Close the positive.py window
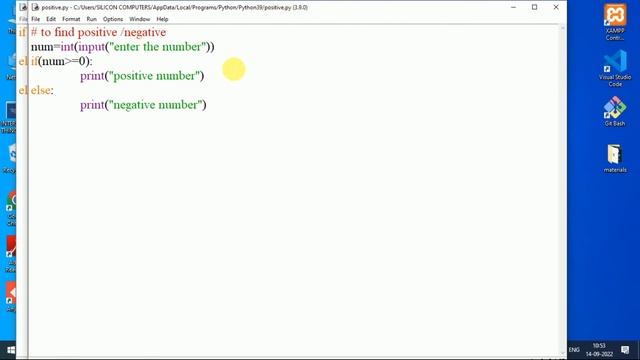 556,7
